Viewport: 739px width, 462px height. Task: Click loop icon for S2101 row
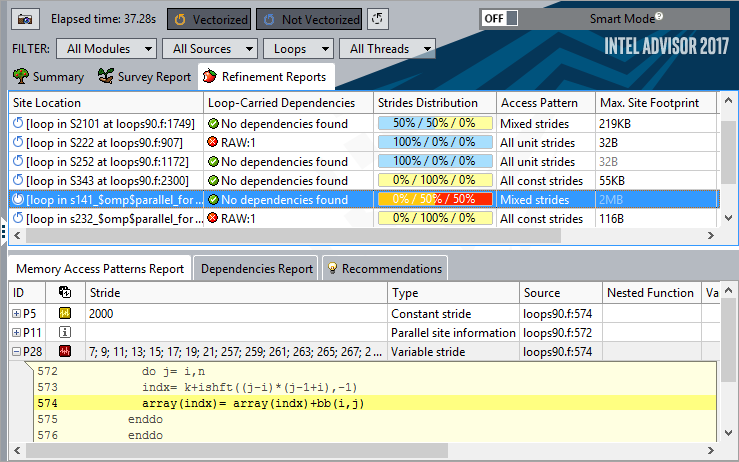(x=18, y=123)
